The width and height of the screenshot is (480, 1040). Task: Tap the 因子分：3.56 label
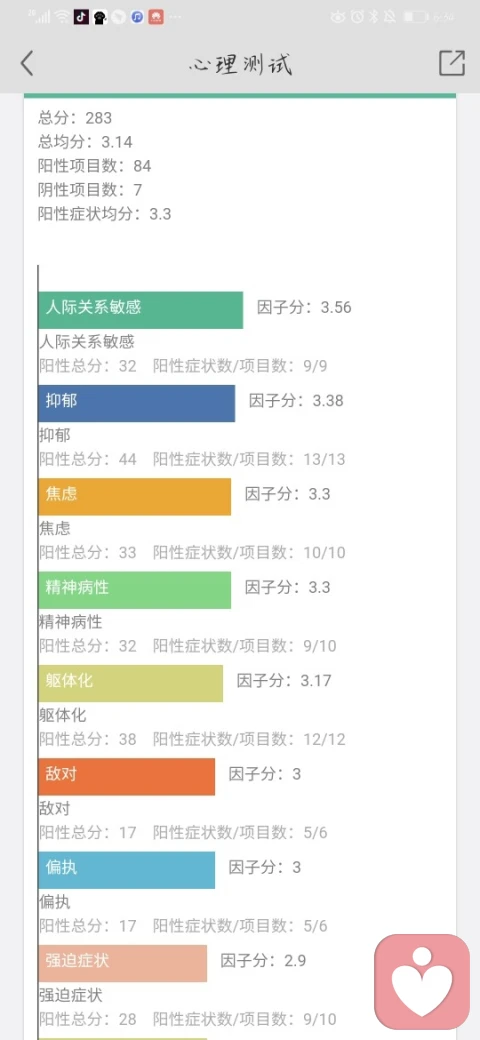(x=304, y=308)
